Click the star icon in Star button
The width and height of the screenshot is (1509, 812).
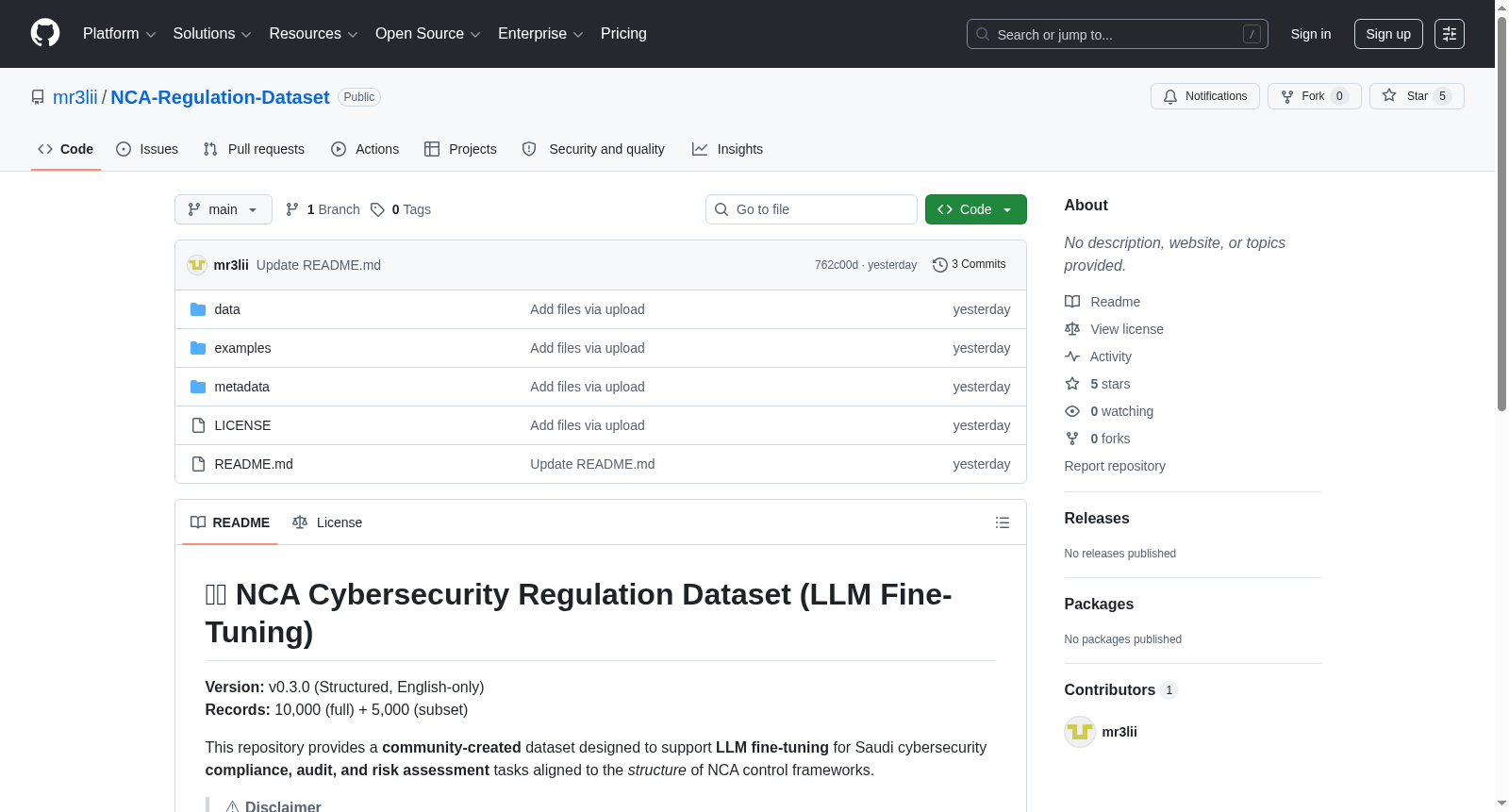click(x=1389, y=95)
